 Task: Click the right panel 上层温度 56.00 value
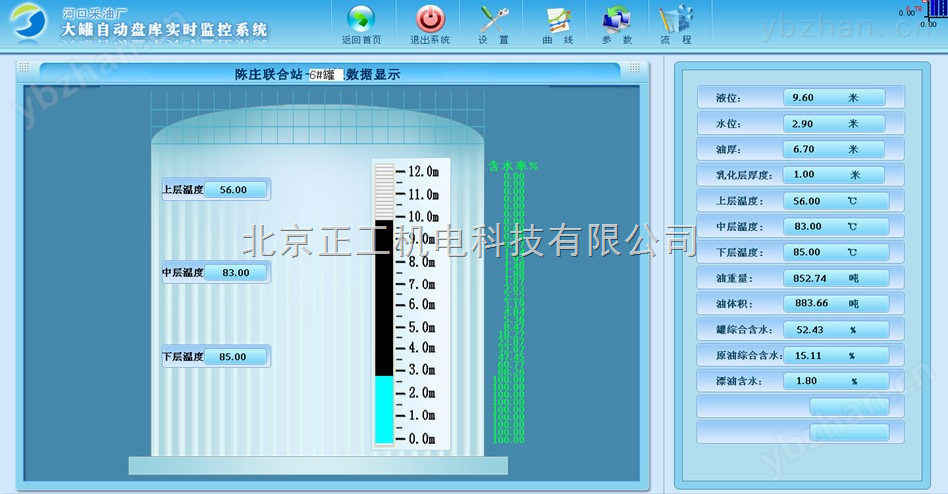pos(836,201)
